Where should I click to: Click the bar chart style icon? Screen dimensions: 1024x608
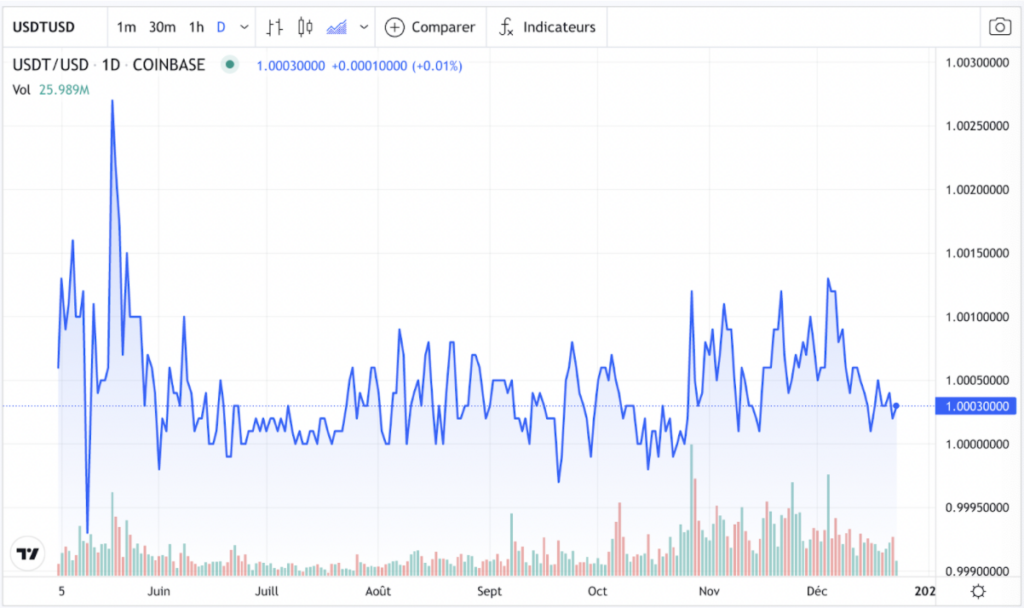coord(275,27)
